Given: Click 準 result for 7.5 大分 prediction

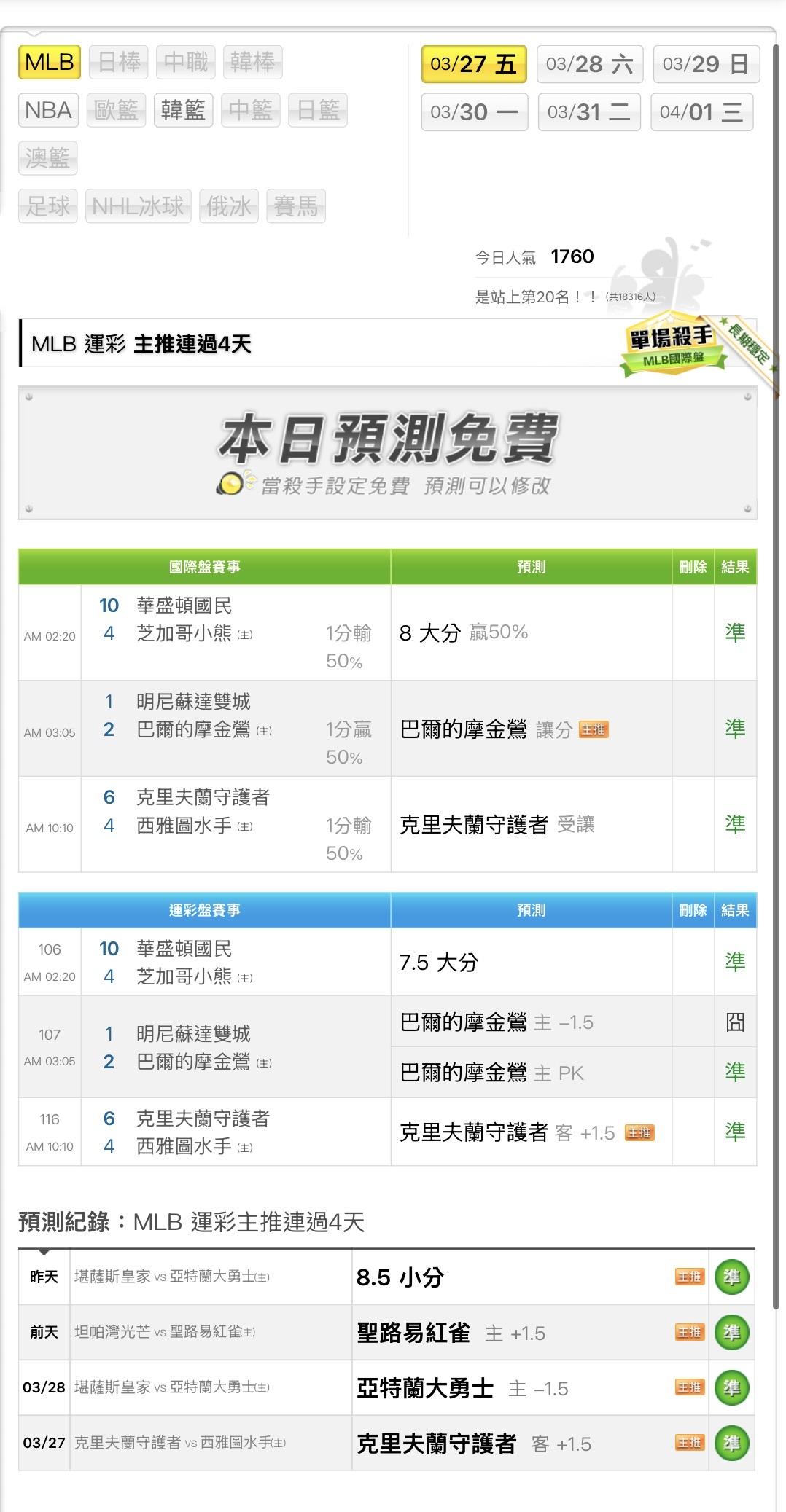Looking at the screenshot, I should (x=735, y=963).
